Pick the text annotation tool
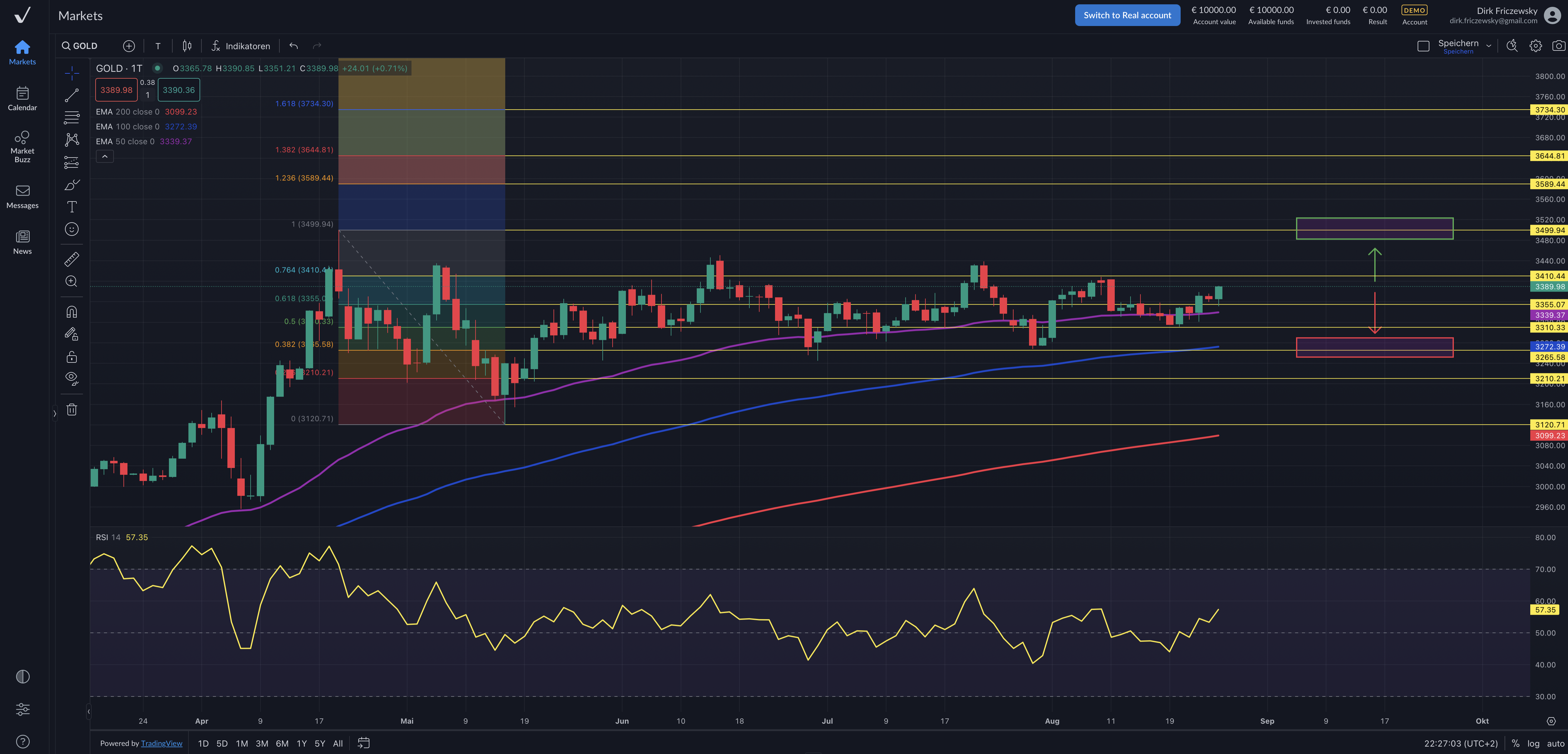This screenshot has width=1568, height=754. pos(72,207)
